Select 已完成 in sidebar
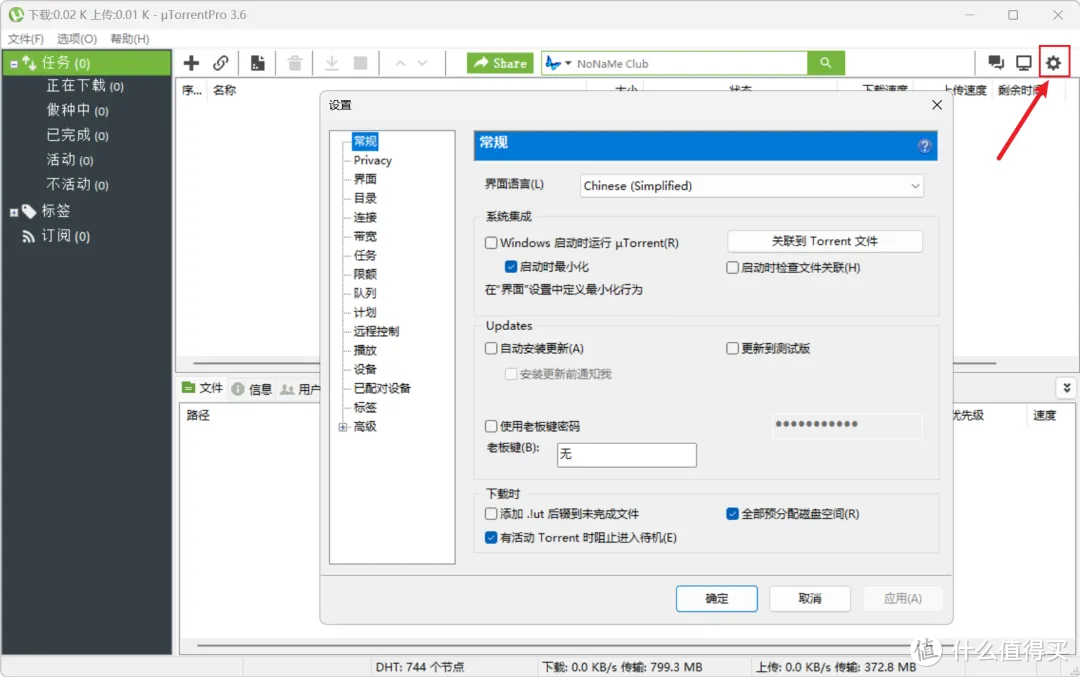Image resolution: width=1080 pixels, height=677 pixels. point(77,135)
